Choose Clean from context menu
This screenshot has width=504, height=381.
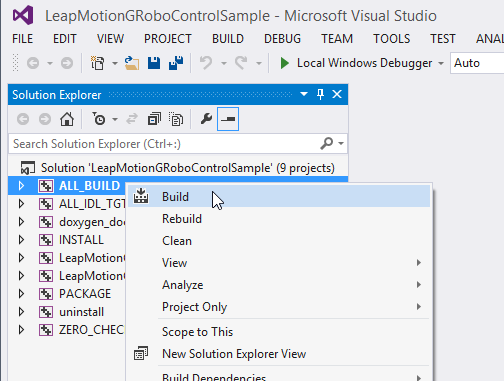pyautogui.click(x=279, y=241)
